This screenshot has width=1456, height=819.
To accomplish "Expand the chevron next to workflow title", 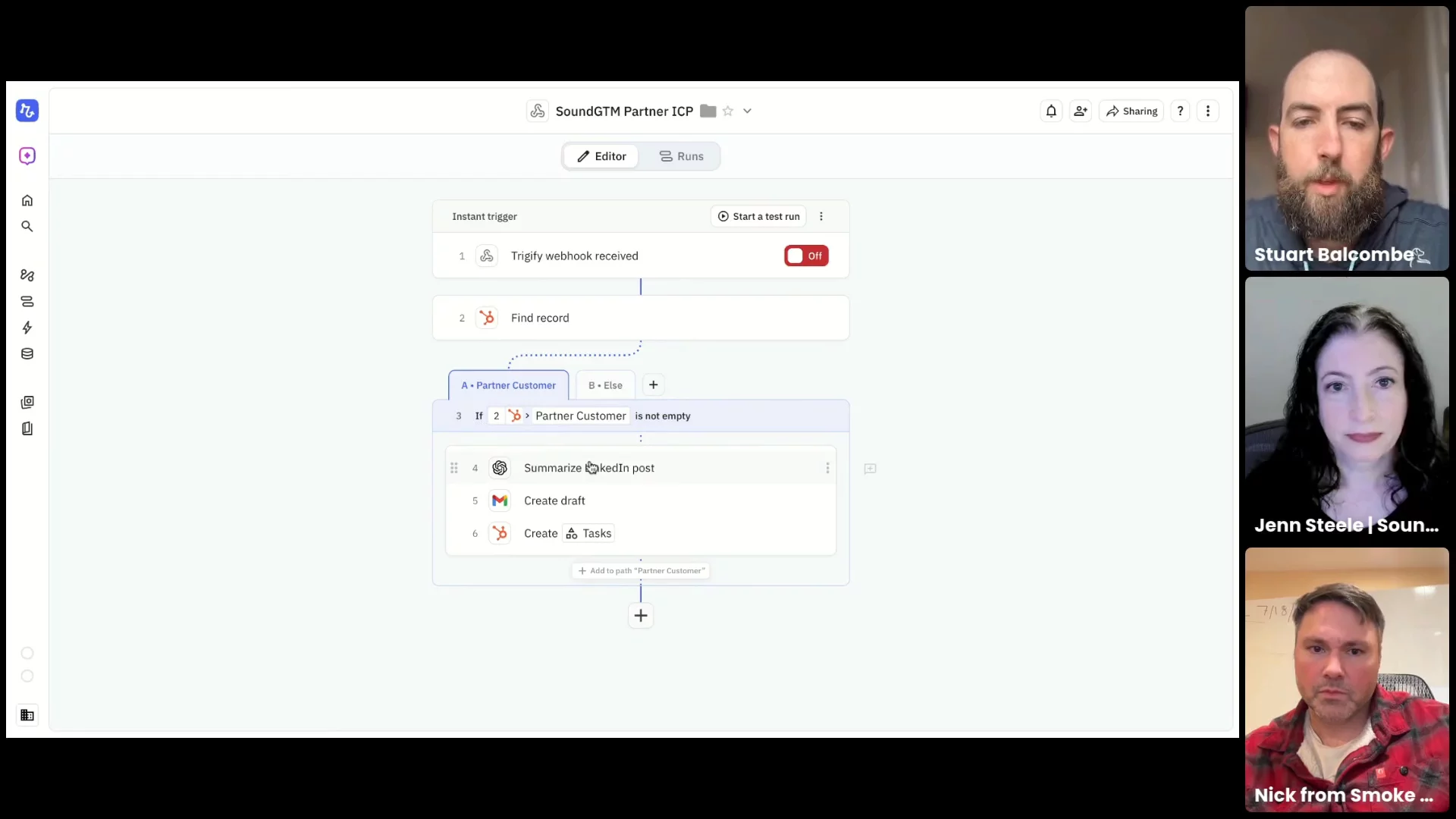I will 747,111.
